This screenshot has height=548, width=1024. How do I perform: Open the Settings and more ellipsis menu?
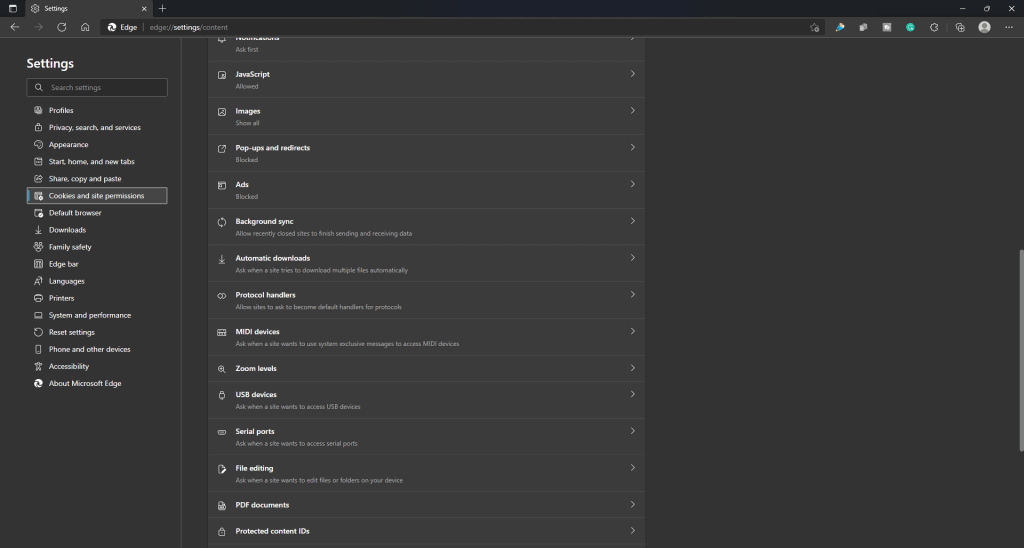pyautogui.click(x=1008, y=27)
